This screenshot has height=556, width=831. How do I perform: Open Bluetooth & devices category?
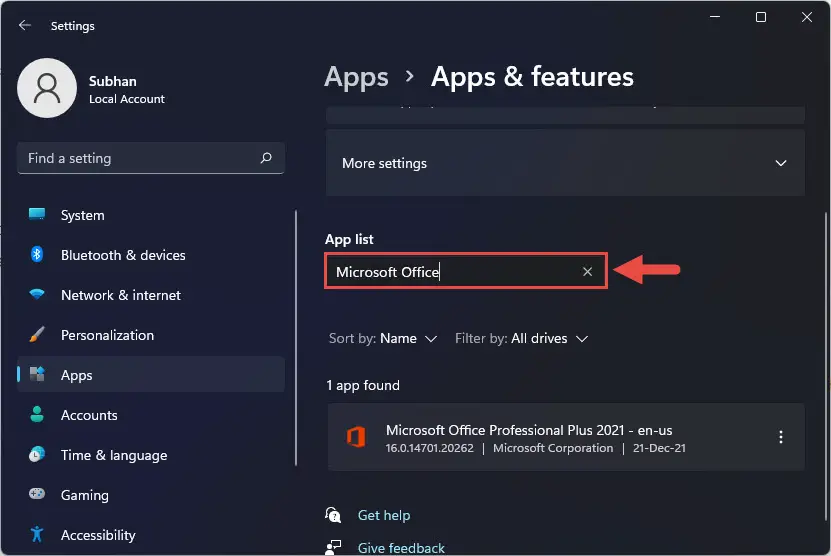click(151, 255)
